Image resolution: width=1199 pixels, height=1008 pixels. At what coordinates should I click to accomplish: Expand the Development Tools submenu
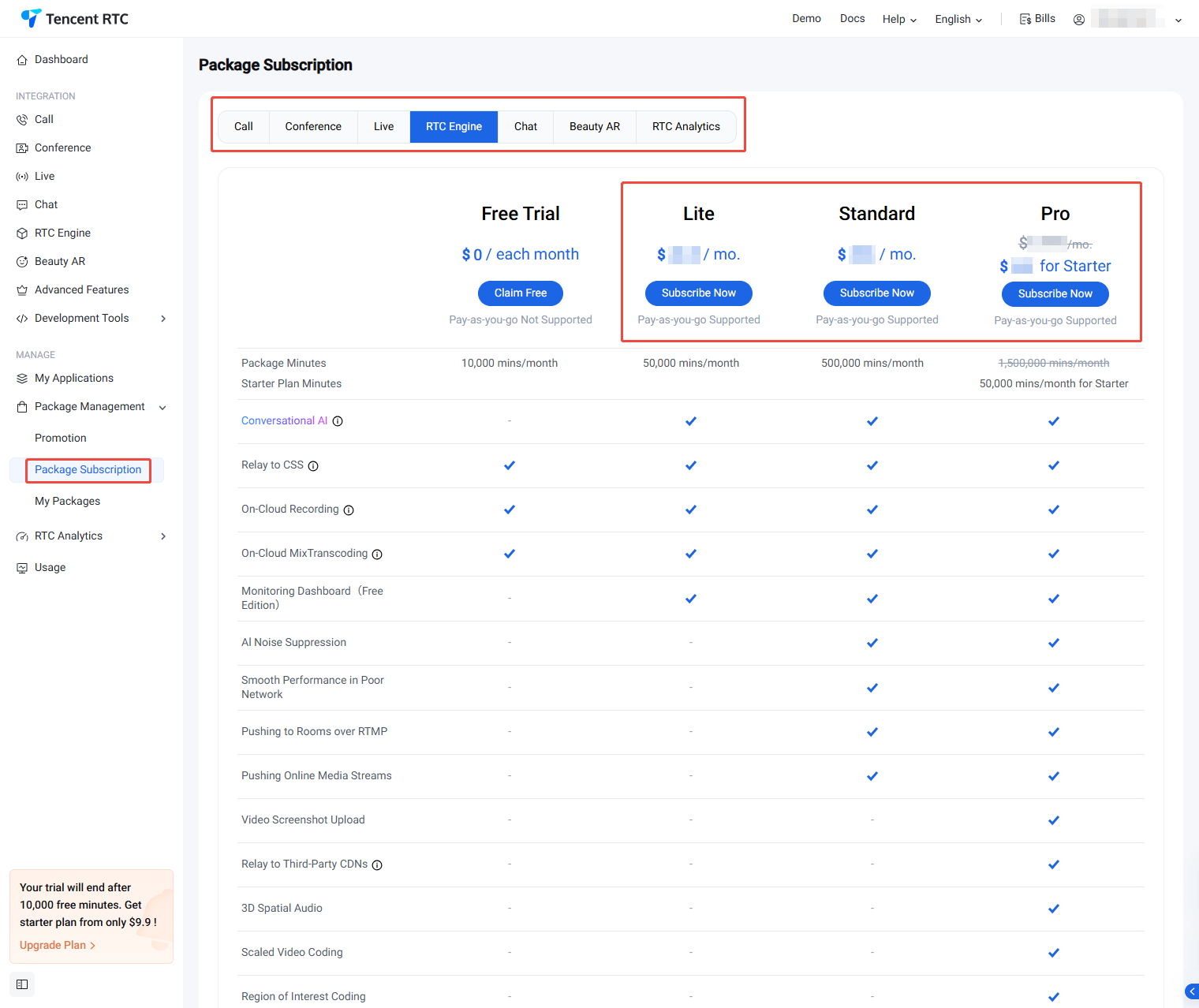pyautogui.click(x=163, y=319)
